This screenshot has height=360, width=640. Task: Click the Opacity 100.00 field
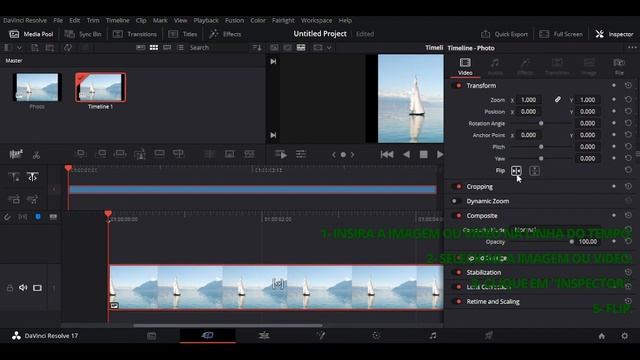[x=588, y=242]
